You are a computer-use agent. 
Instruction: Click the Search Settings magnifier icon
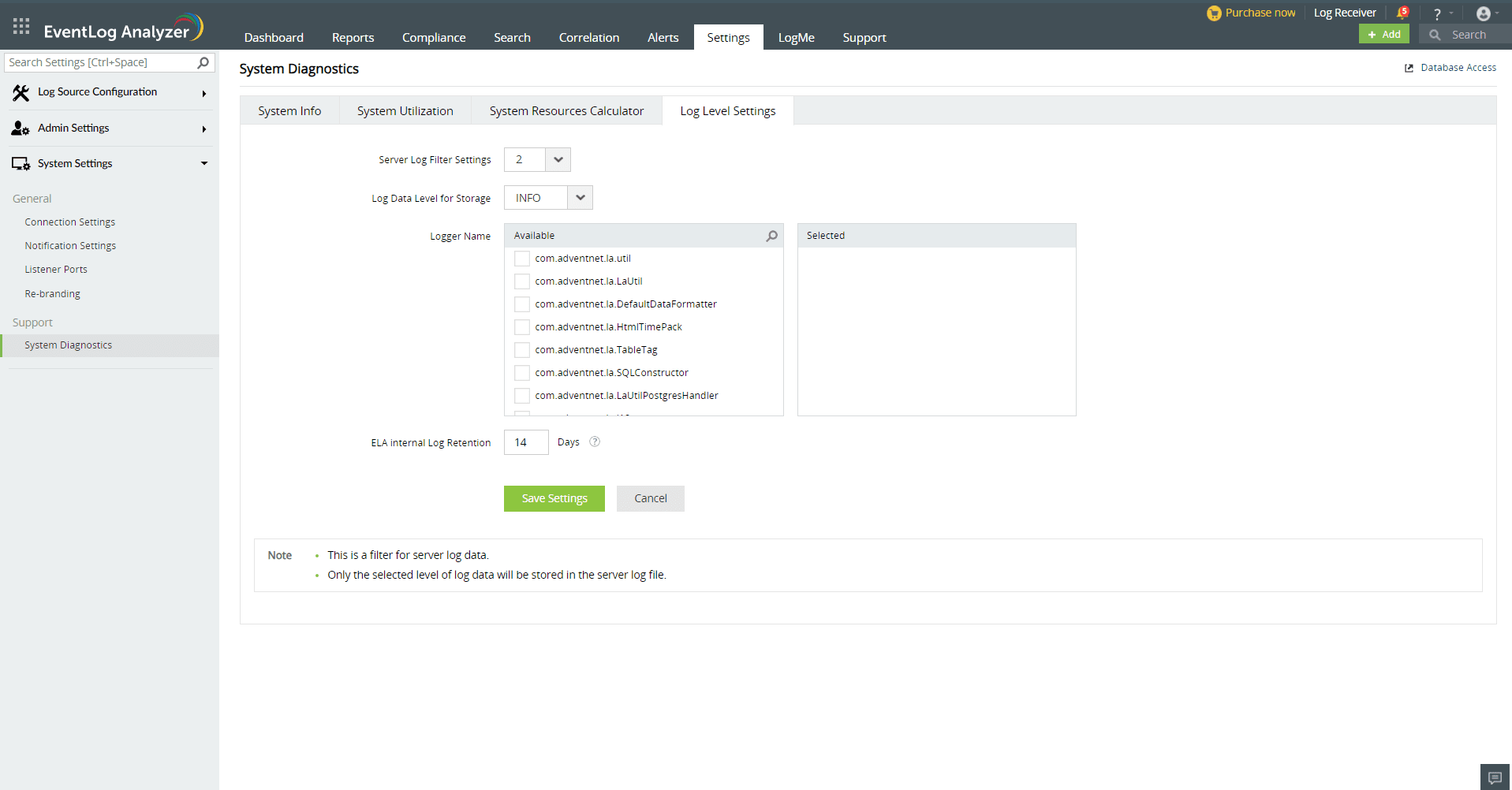tap(203, 62)
